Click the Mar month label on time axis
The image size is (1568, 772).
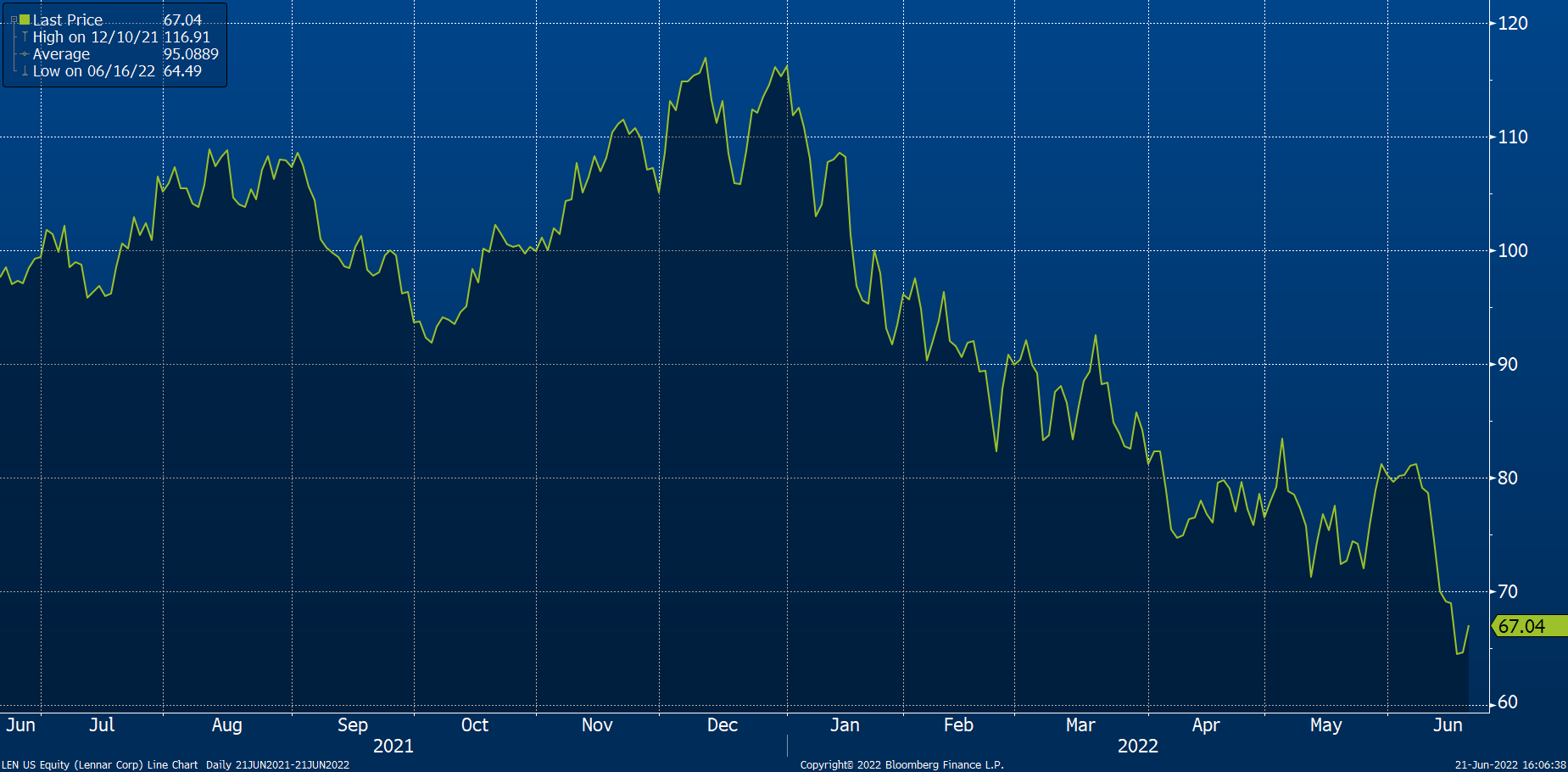point(1080,724)
